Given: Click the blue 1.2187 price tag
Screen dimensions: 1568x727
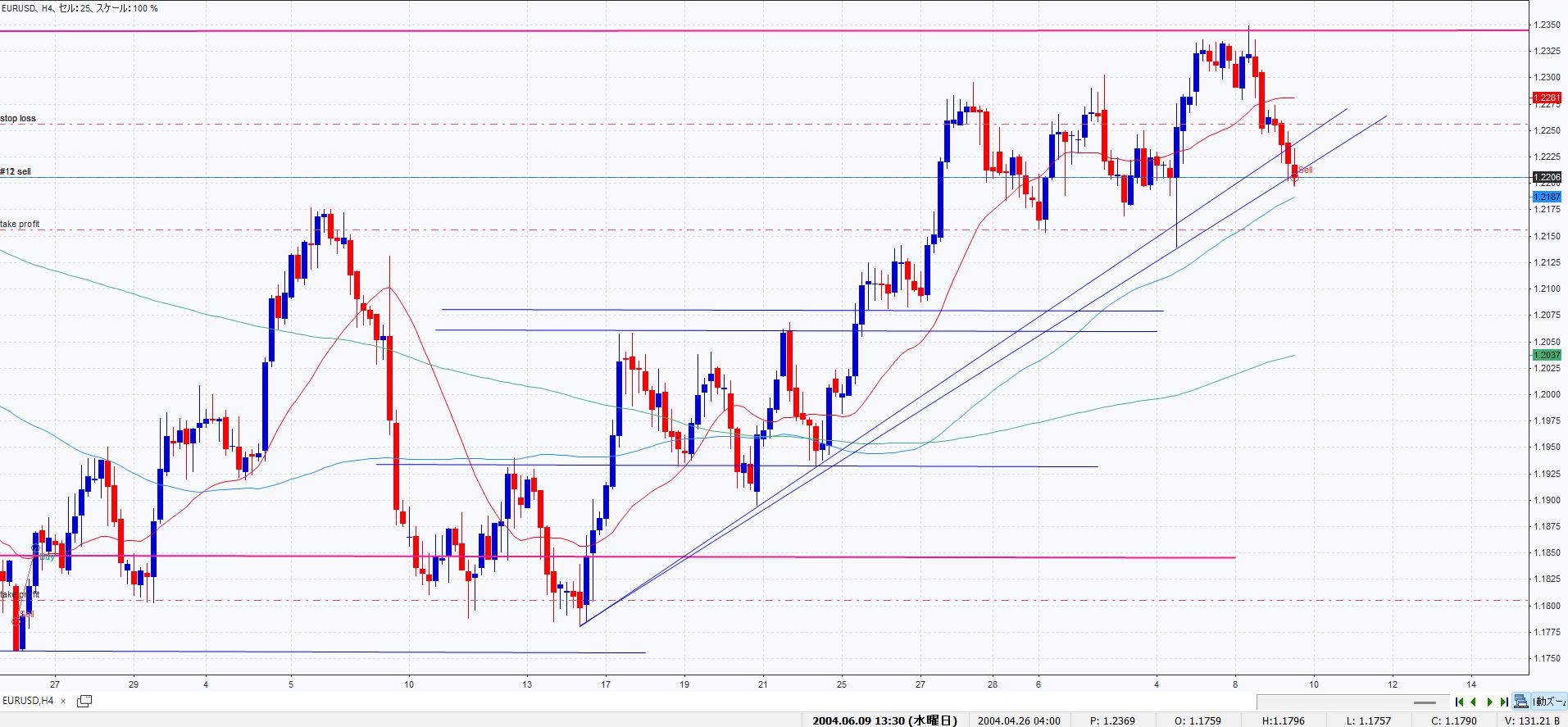Looking at the screenshot, I should coord(1547,197).
